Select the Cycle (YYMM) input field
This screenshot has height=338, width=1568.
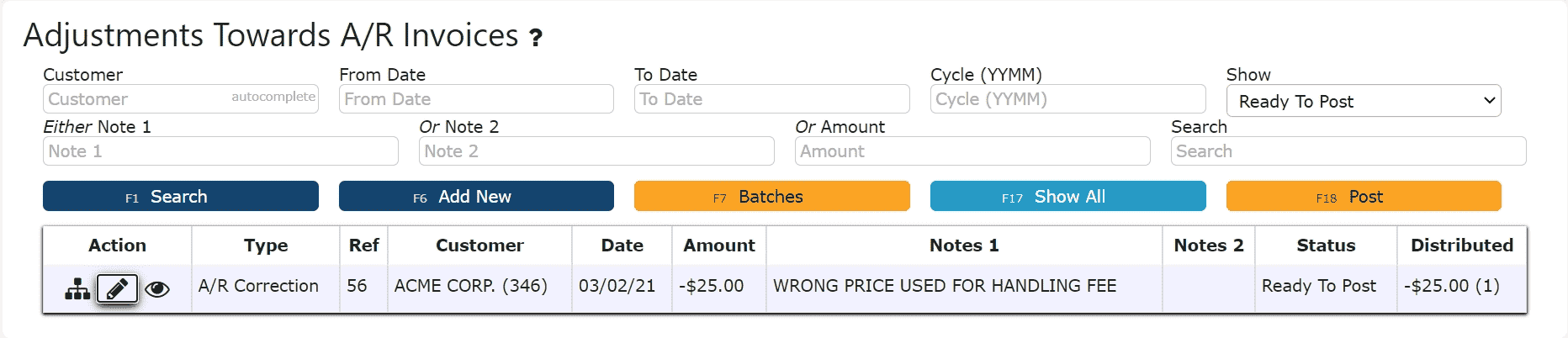coord(1068,98)
